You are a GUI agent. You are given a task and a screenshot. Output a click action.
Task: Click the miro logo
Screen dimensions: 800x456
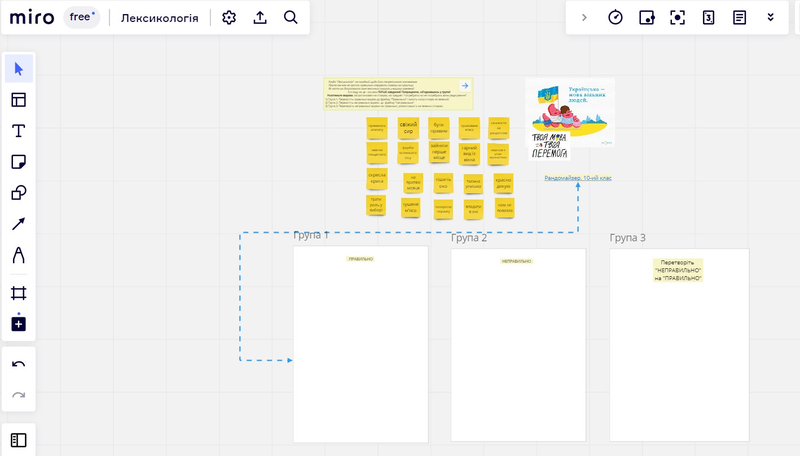(32, 17)
